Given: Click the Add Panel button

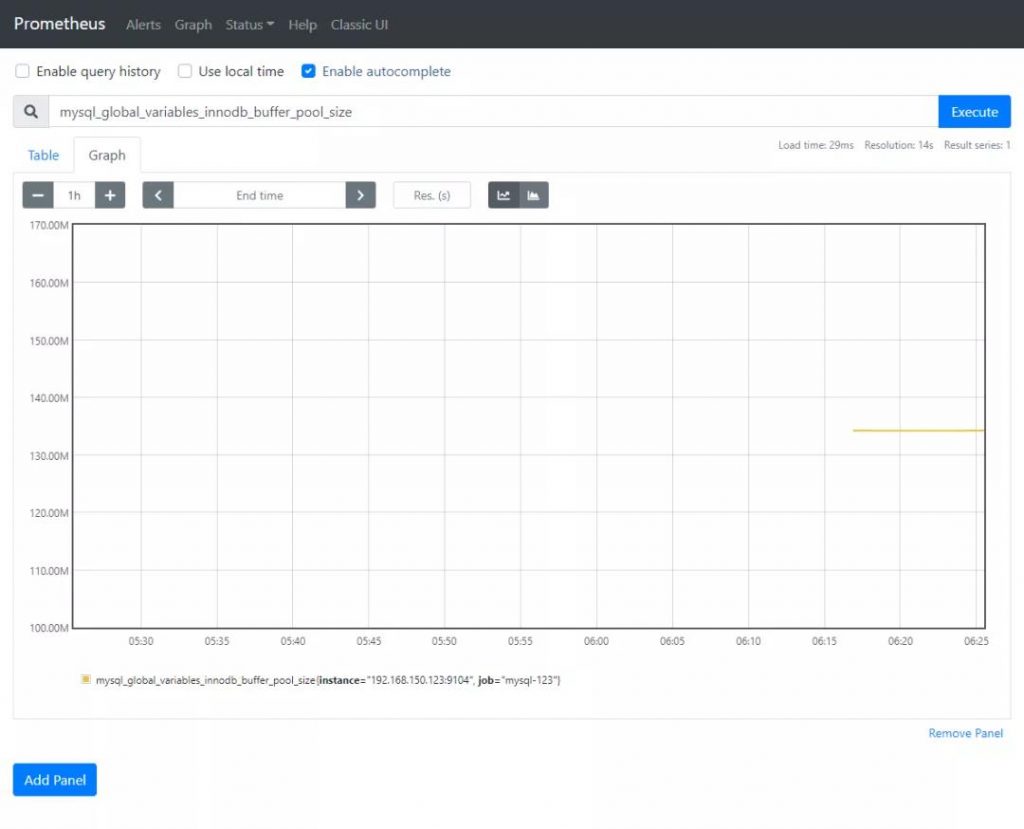Looking at the screenshot, I should [x=55, y=780].
